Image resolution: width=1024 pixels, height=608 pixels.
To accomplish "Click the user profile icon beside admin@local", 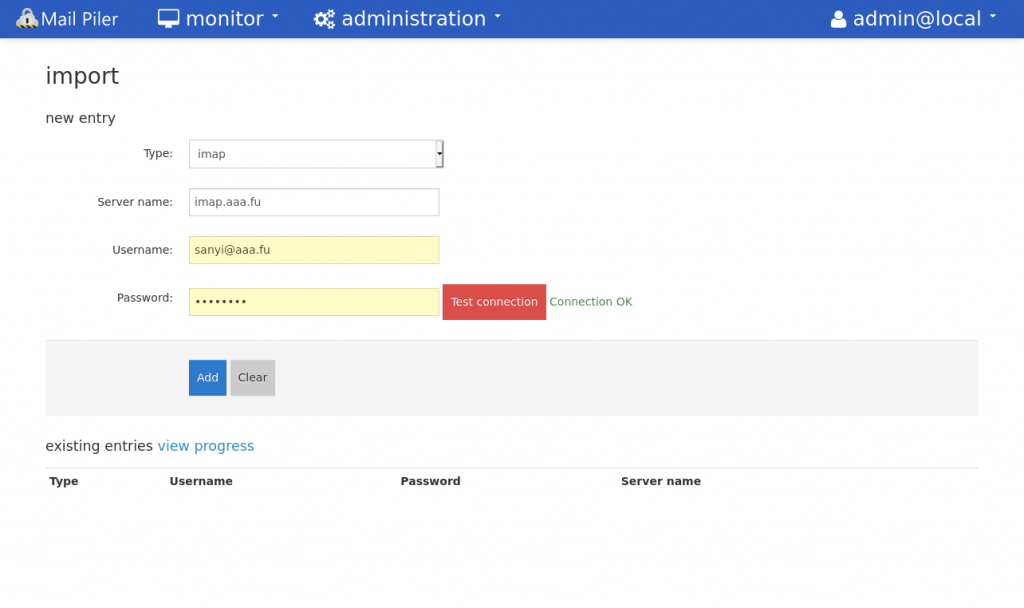I will [x=839, y=19].
